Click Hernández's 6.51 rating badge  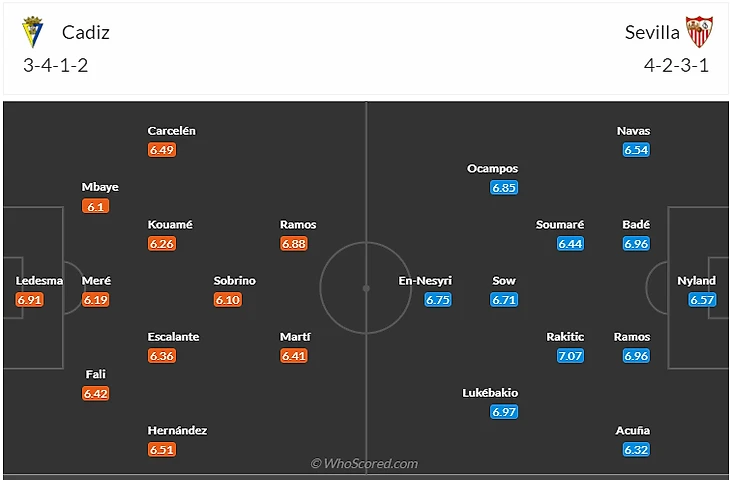pyautogui.click(x=162, y=450)
